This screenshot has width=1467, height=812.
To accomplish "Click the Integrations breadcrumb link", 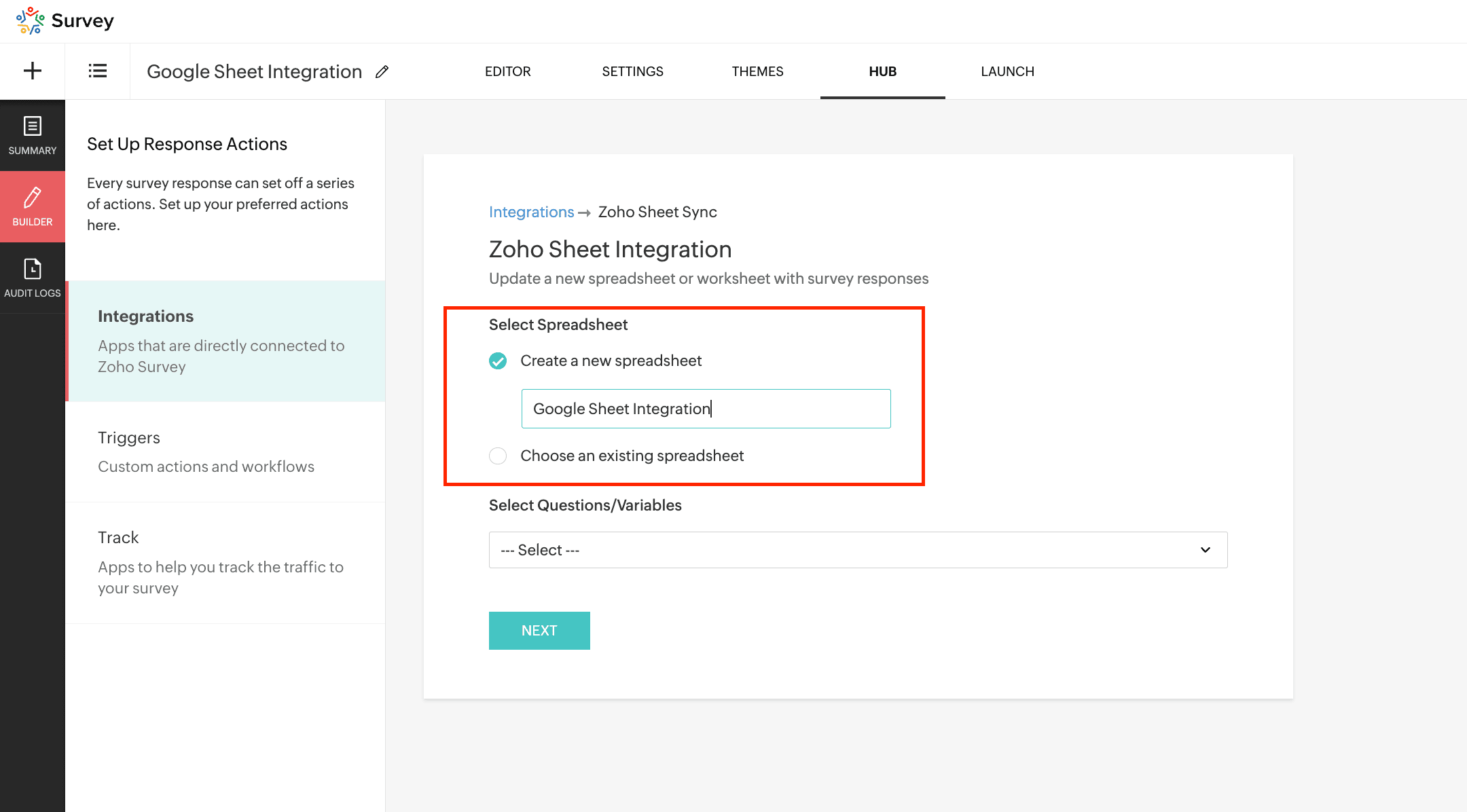I will pyautogui.click(x=531, y=212).
